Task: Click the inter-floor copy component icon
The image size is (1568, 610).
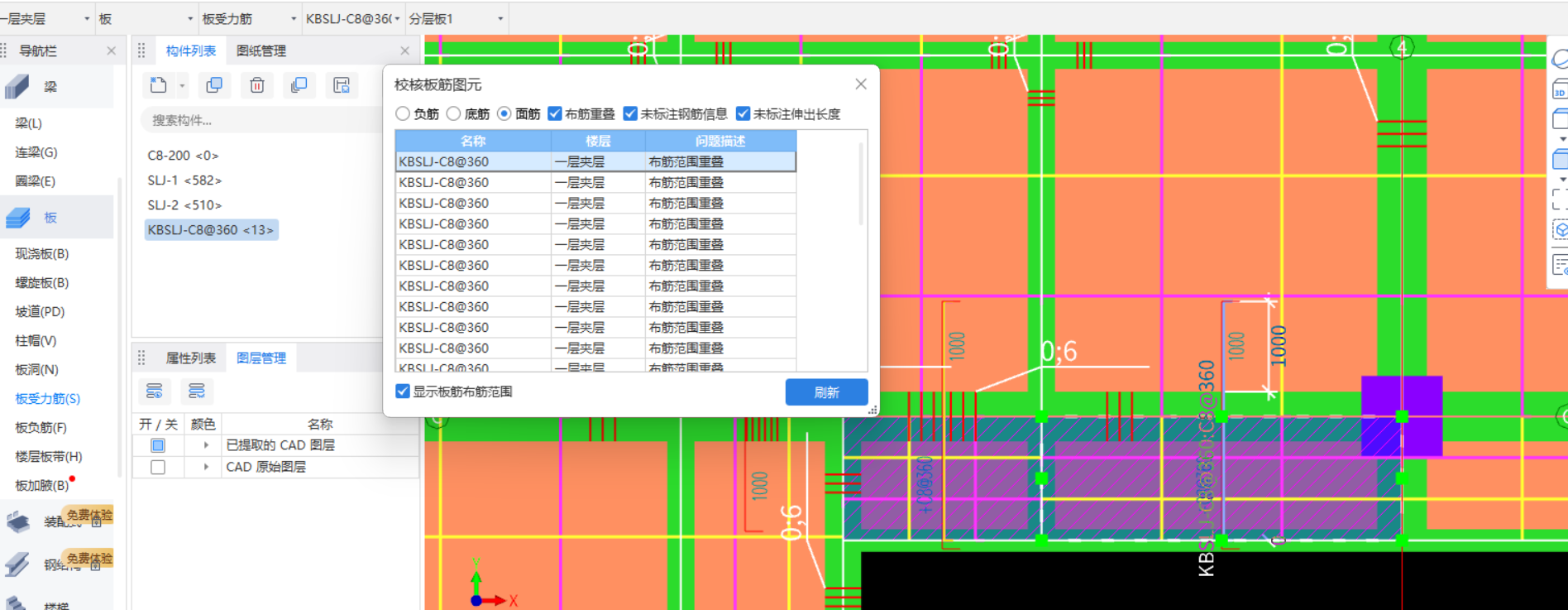Action: (x=299, y=84)
